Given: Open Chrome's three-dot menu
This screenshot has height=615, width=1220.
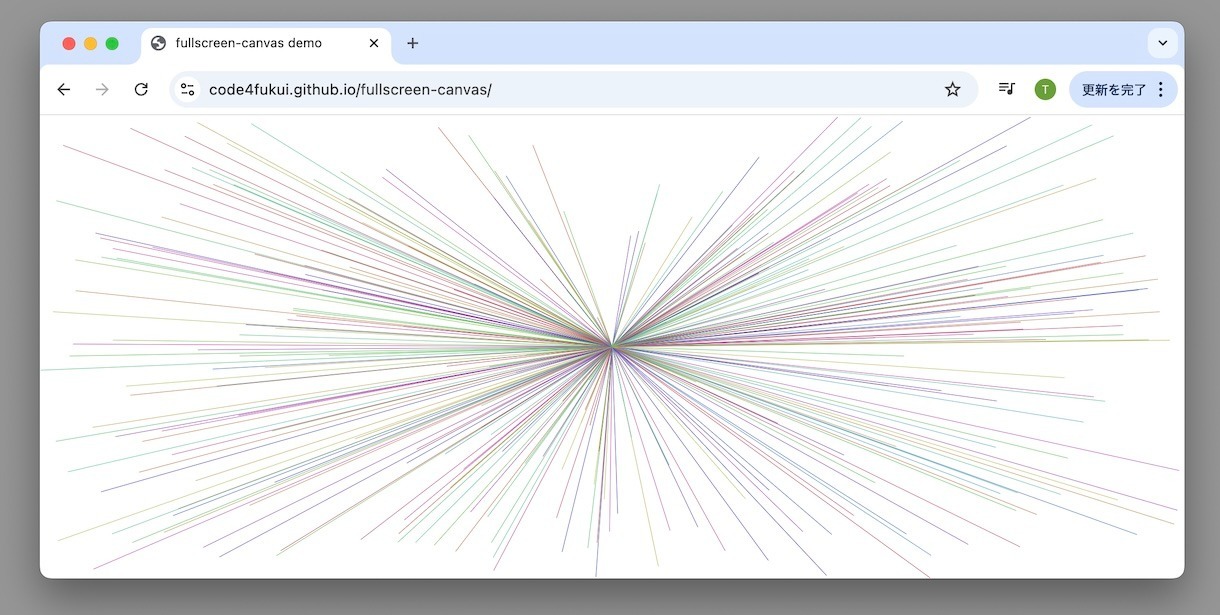Looking at the screenshot, I should (x=1160, y=90).
